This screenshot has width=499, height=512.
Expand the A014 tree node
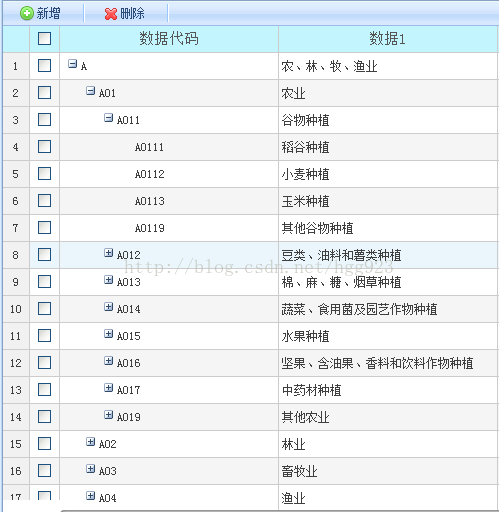pos(108,307)
